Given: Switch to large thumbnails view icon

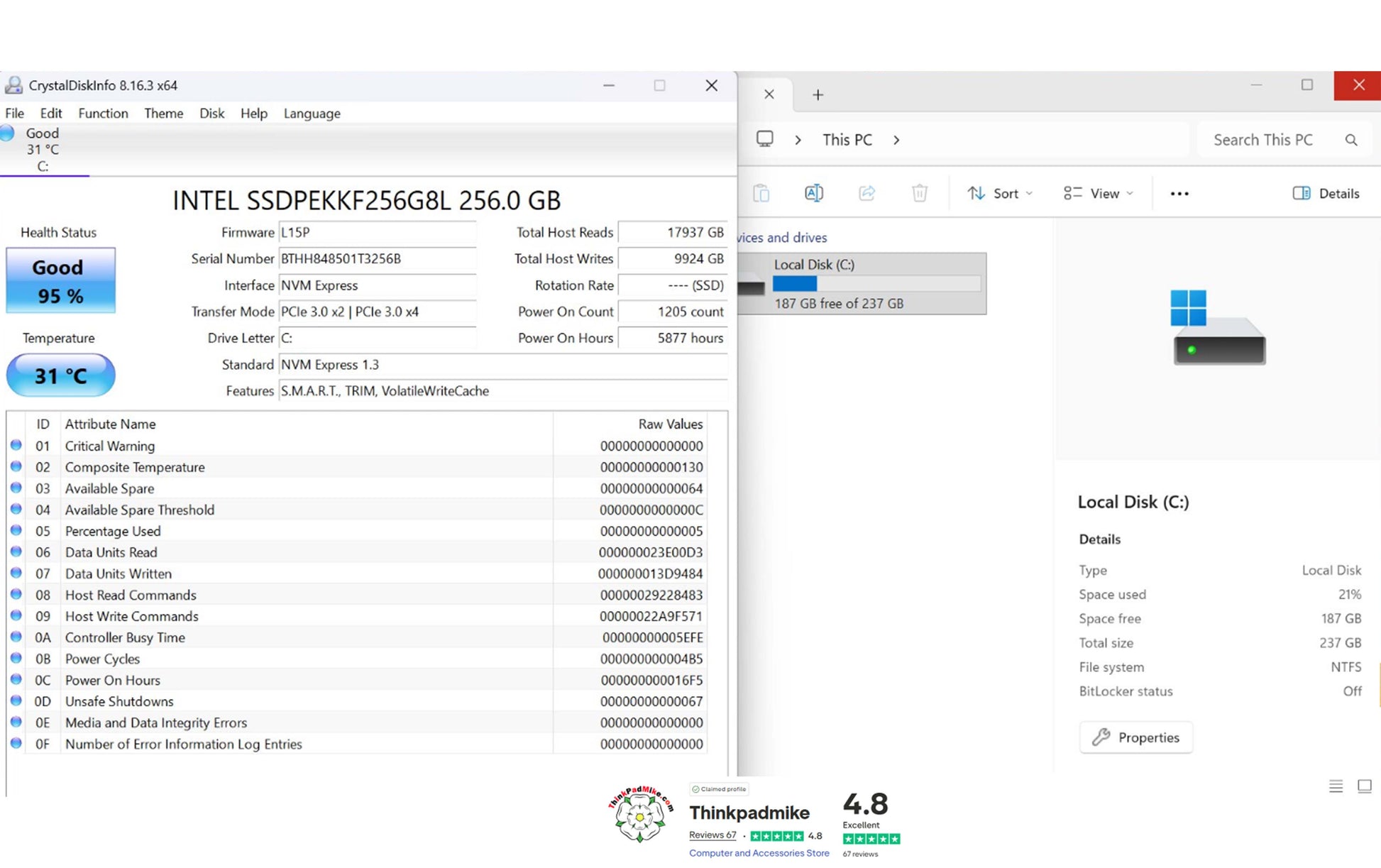Looking at the screenshot, I should tap(1364, 786).
